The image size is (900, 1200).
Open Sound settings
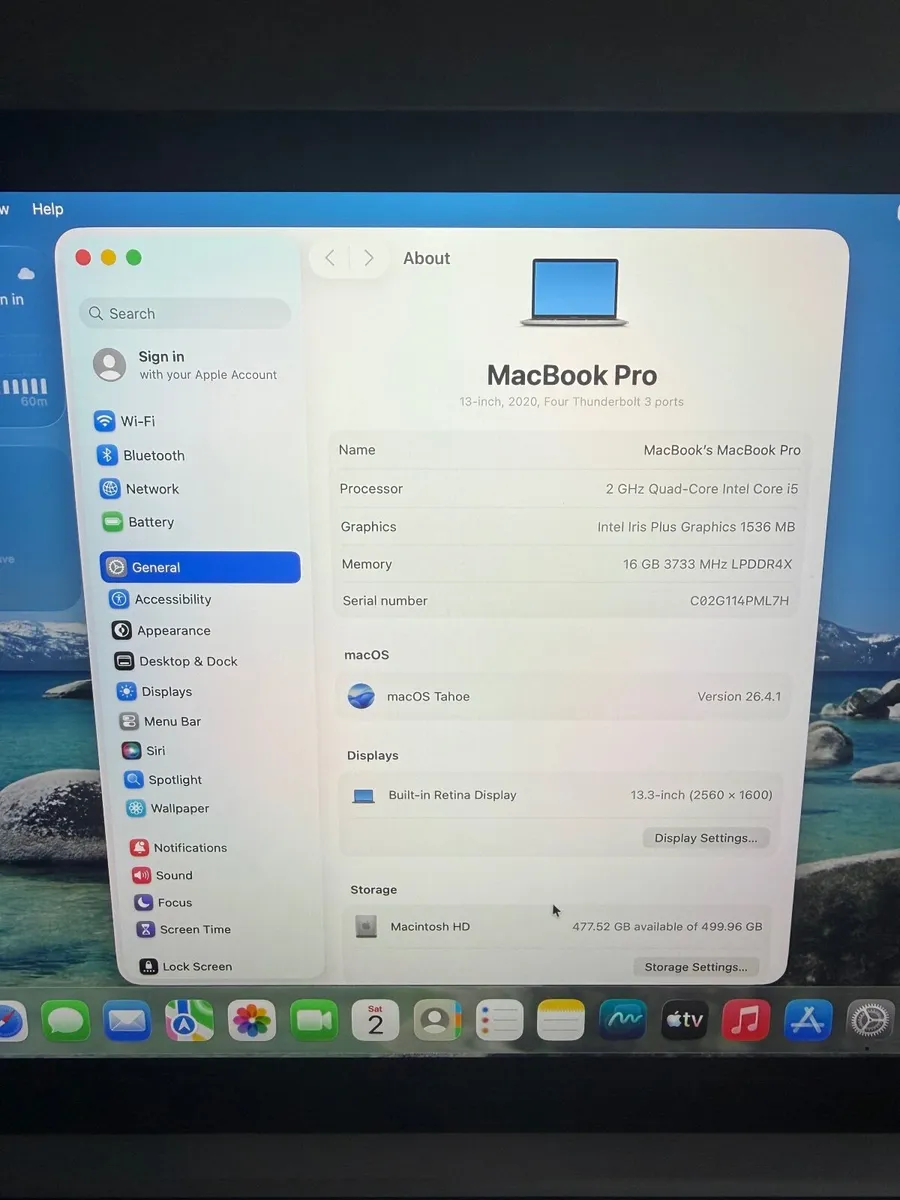[x=162, y=875]
